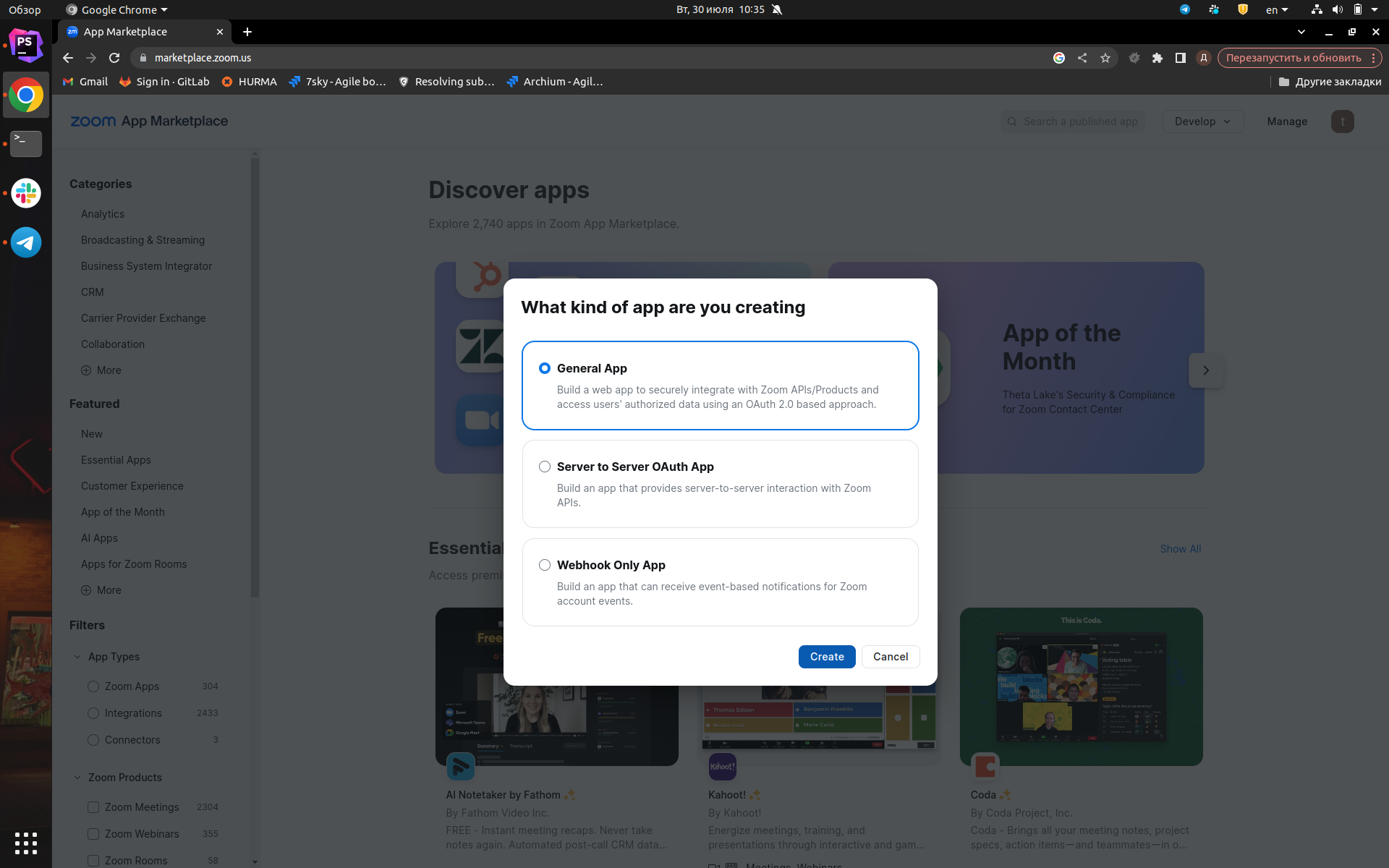Screen dimensions: 1389x868
Task: Click the Show All link
Action: [x=1181, y=549]
